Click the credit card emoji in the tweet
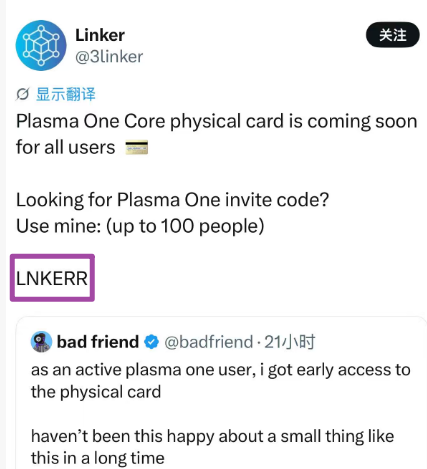 pyautogui.click(x=137, y=148)
